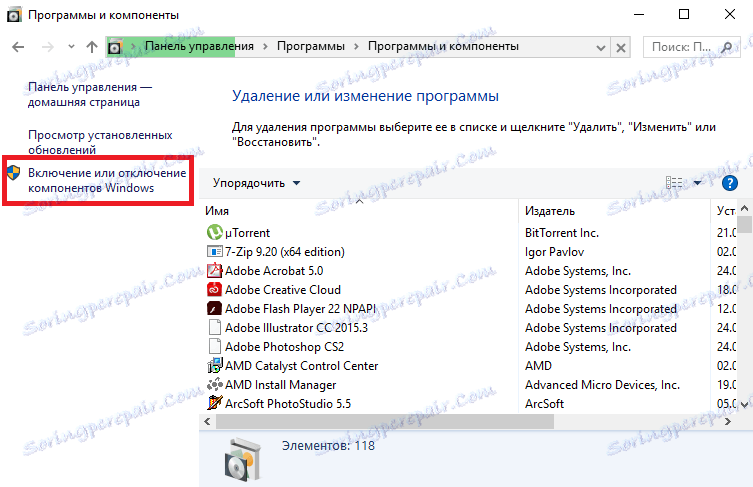The width and height of the screenshot is (753, 487).
Task: Select Adobe Creative Cloud entry
Action: click(x=283, y=290)
